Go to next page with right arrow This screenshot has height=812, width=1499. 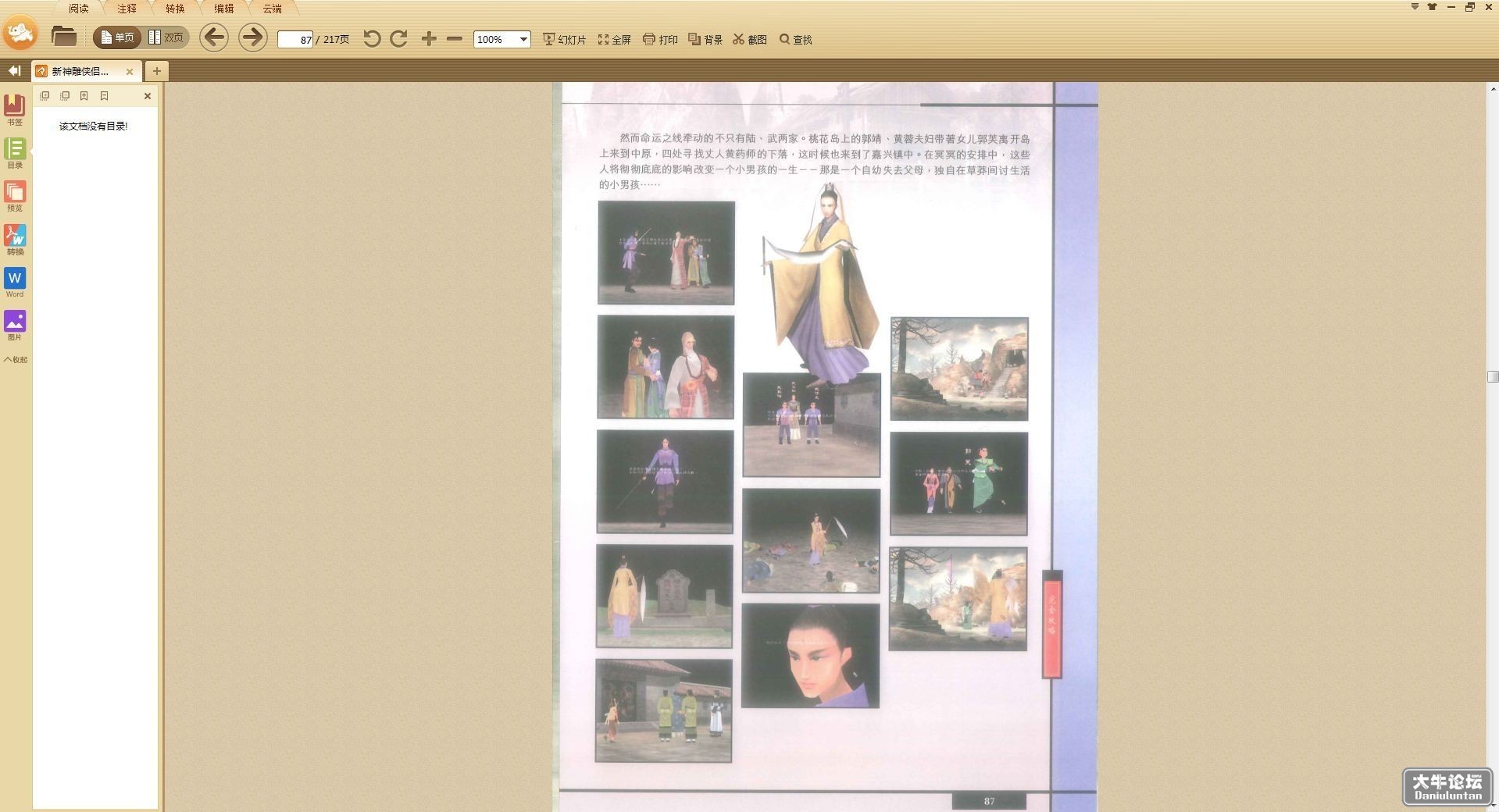click(252, 37)
